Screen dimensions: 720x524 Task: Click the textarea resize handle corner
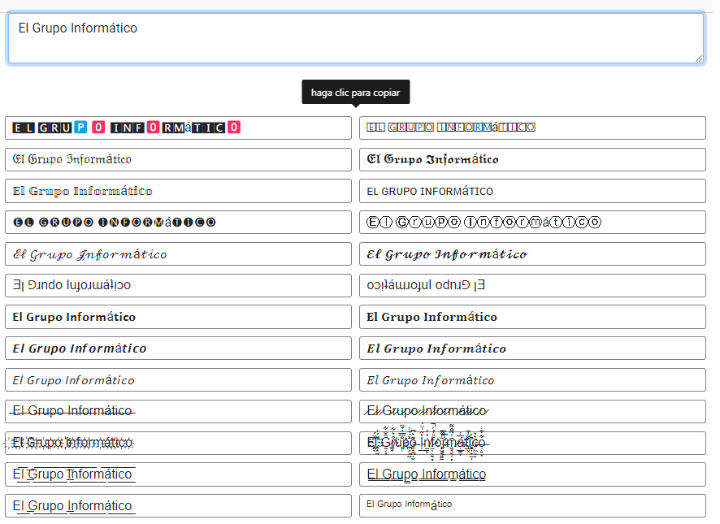(699, 58)
